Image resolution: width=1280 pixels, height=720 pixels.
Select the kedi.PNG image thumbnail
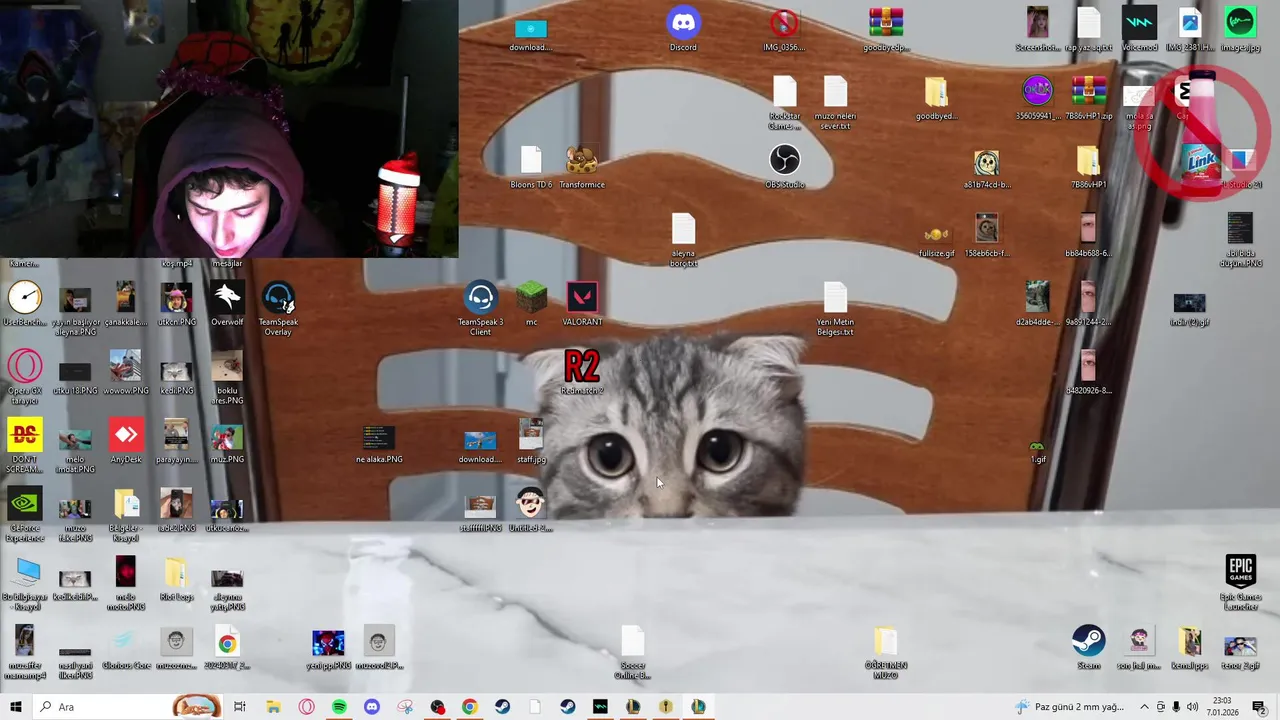point(176,371)
